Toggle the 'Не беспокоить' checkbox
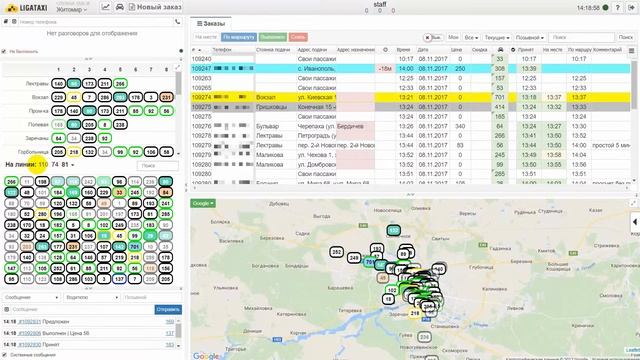The image size is (640, 360). (4, 51)
